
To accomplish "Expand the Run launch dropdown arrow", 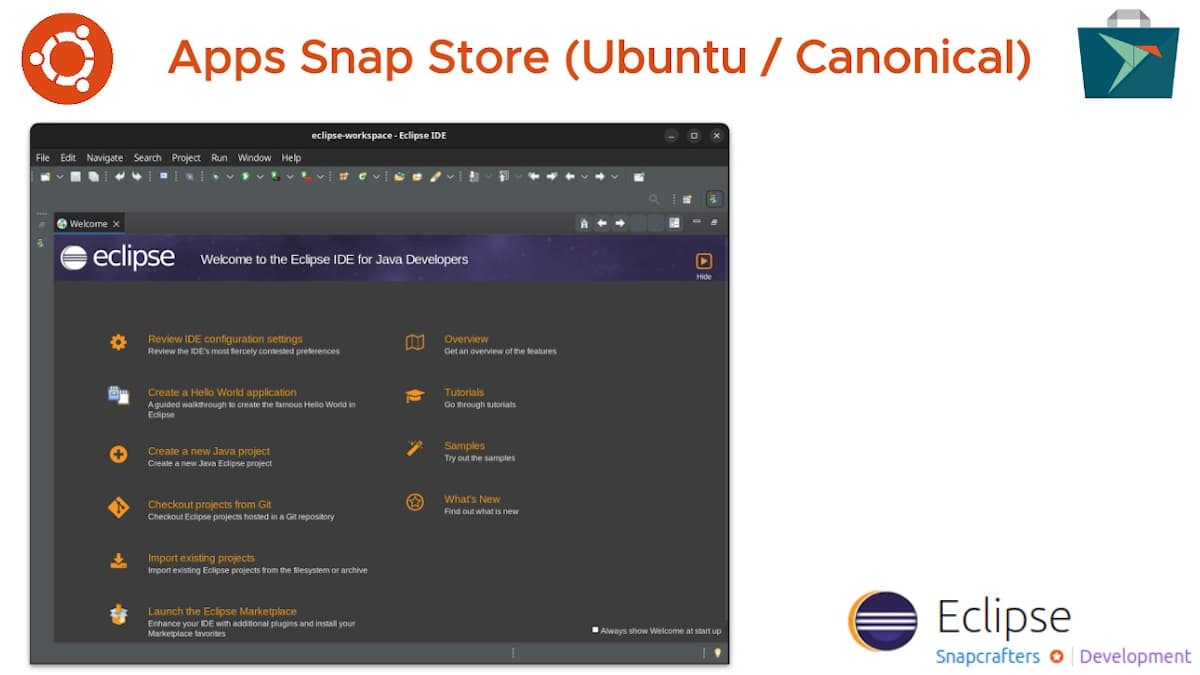I will pos(259,177).
